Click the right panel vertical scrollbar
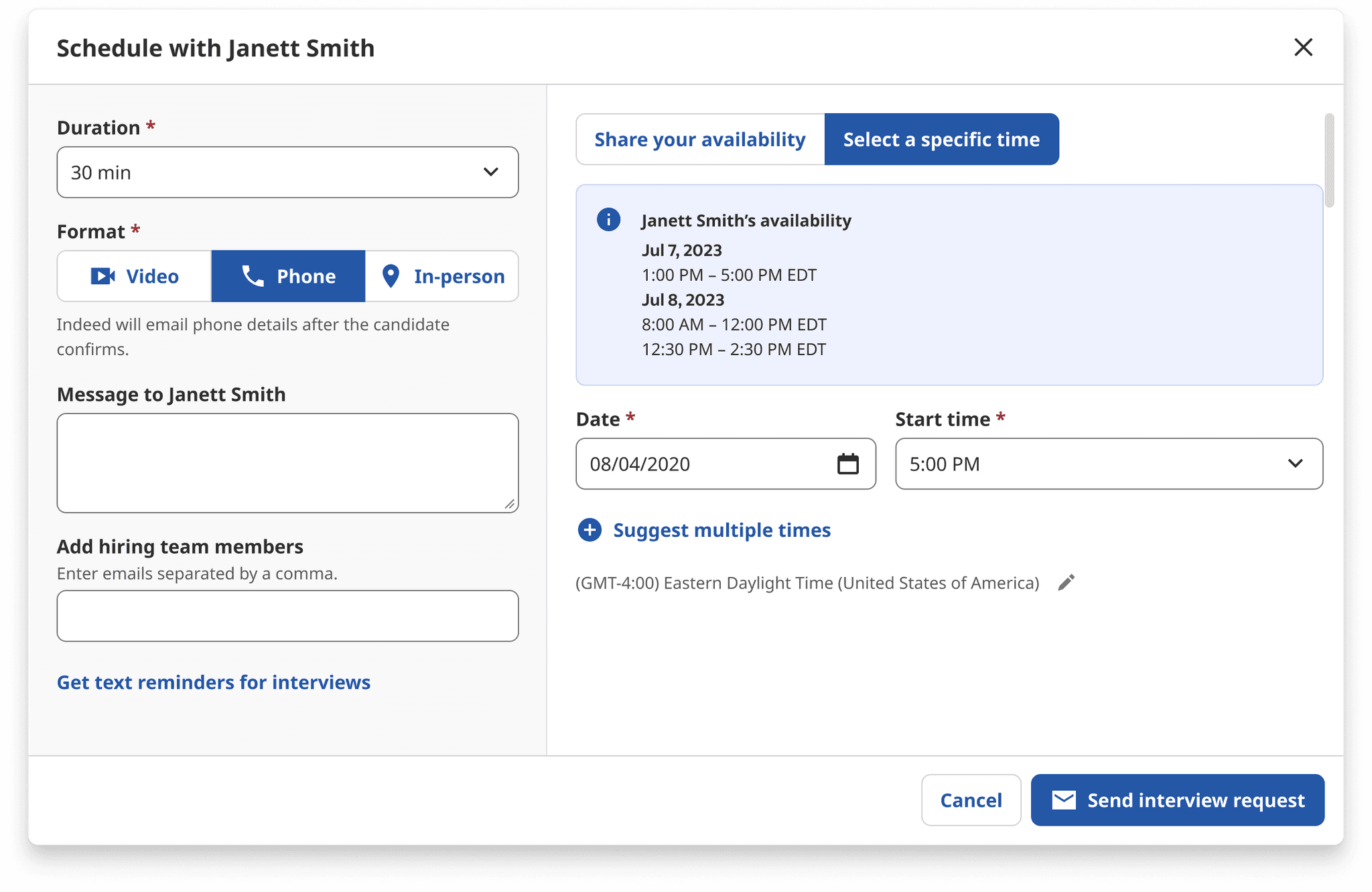1372x892 pixels. [1329, 161]
